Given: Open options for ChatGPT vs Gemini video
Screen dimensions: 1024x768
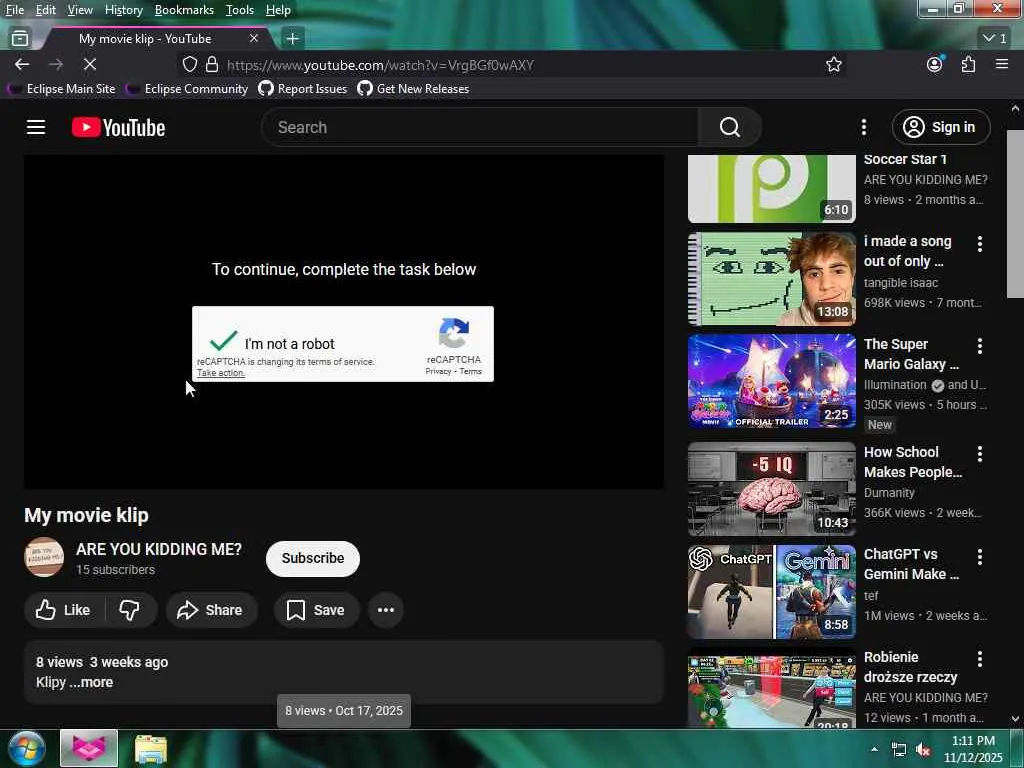Looking at the screenshot, I should [x=980, y=556].
